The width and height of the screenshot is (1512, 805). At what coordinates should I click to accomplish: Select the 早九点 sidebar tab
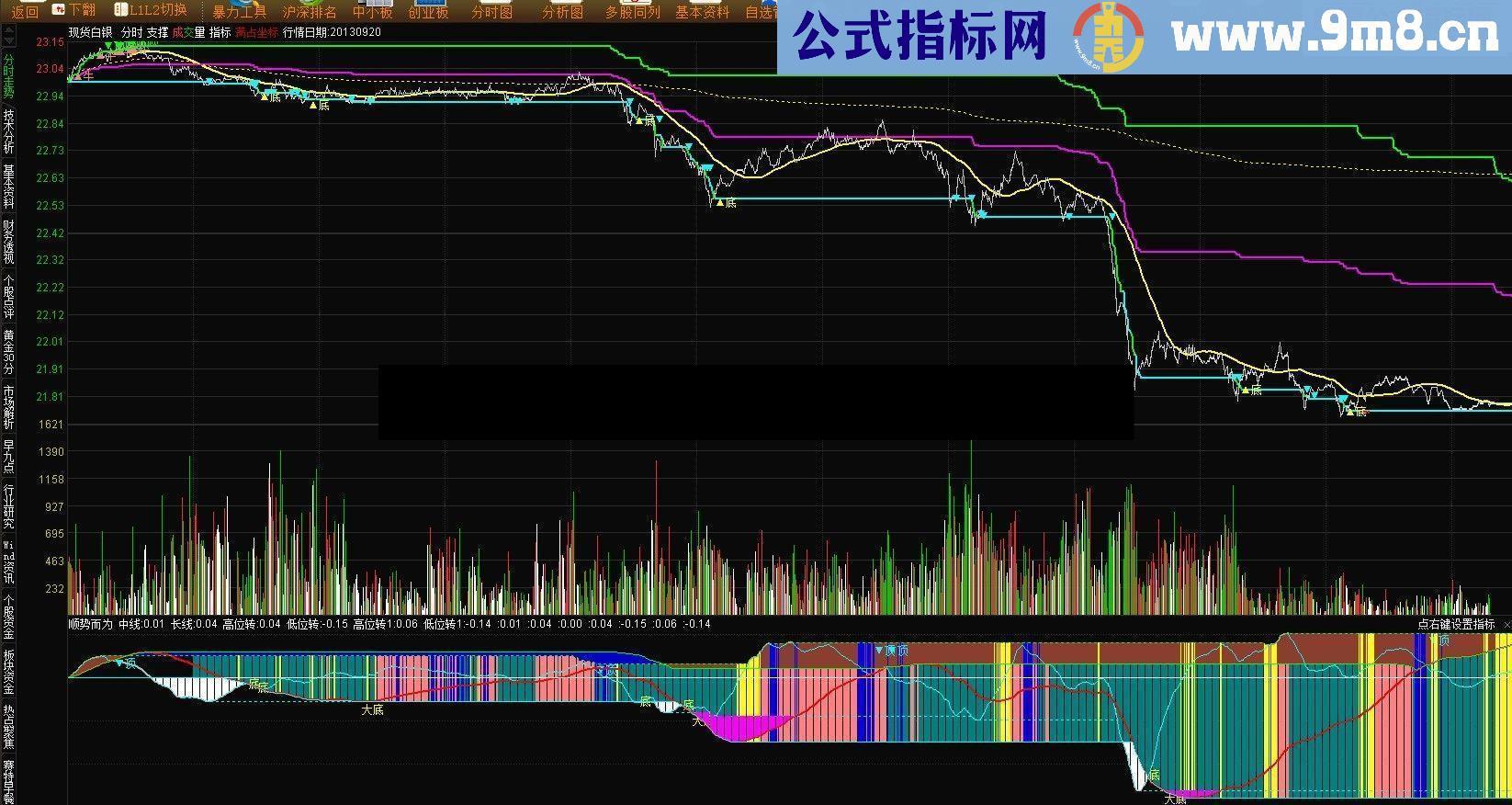8,457
